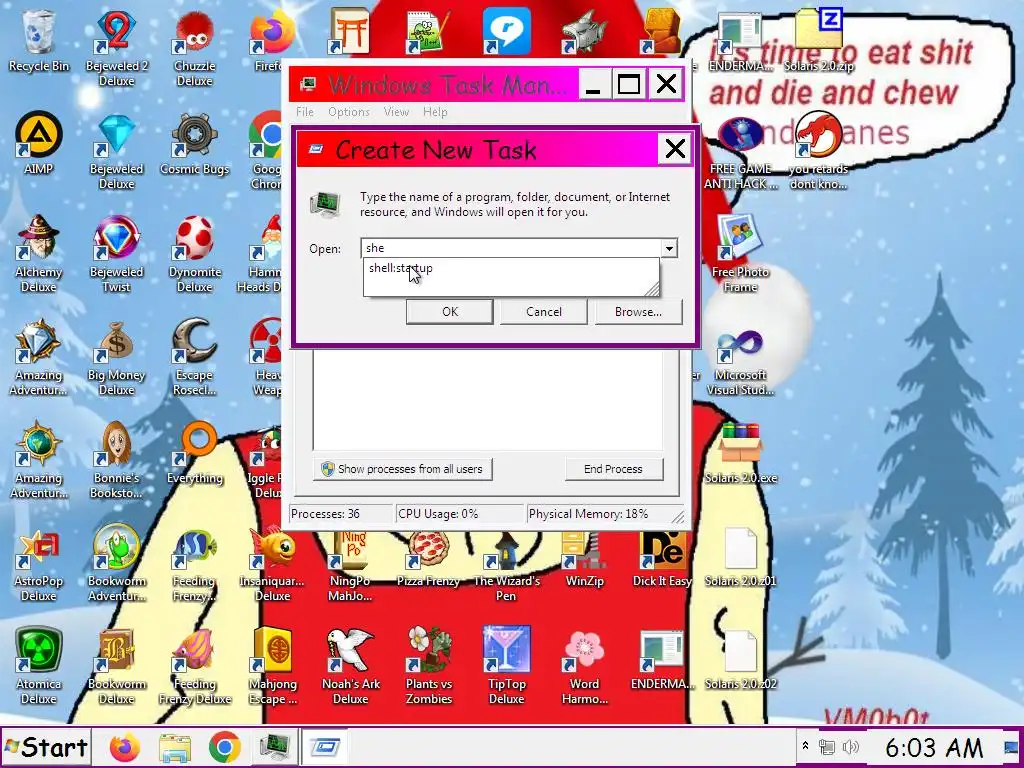The image size is (1024, 768).
Task: Switch to Task Manager taskbar button
Action: 274,747
